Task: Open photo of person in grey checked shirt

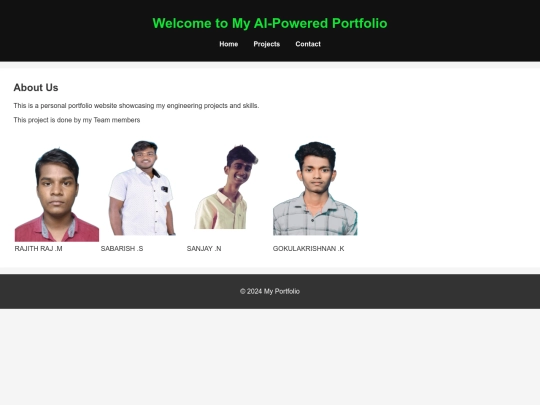Action: (315, 188)
